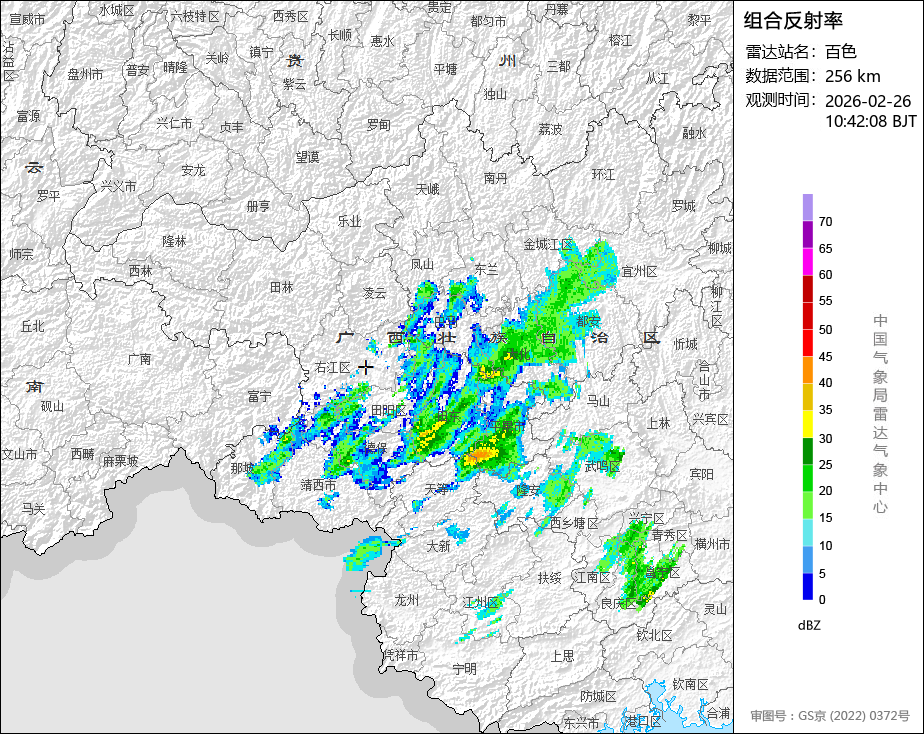The width and height of the screenshot is (924, 734).
Task: Click the 兴义市 map label
Action: (118, 186)
